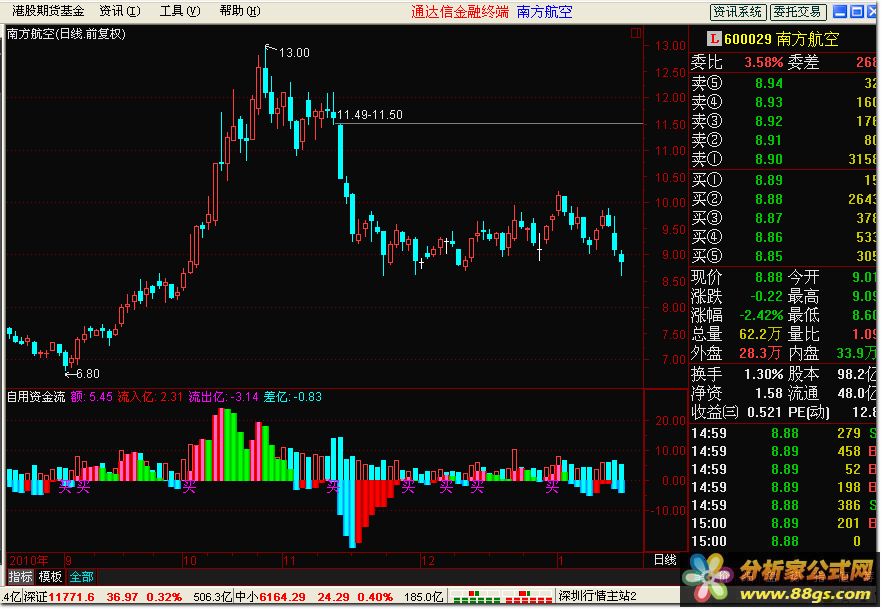The image size is (882, 609).
Task: Click 深圳行情主站2 server status
Action: pyautogui.click(x=597, y=596)
